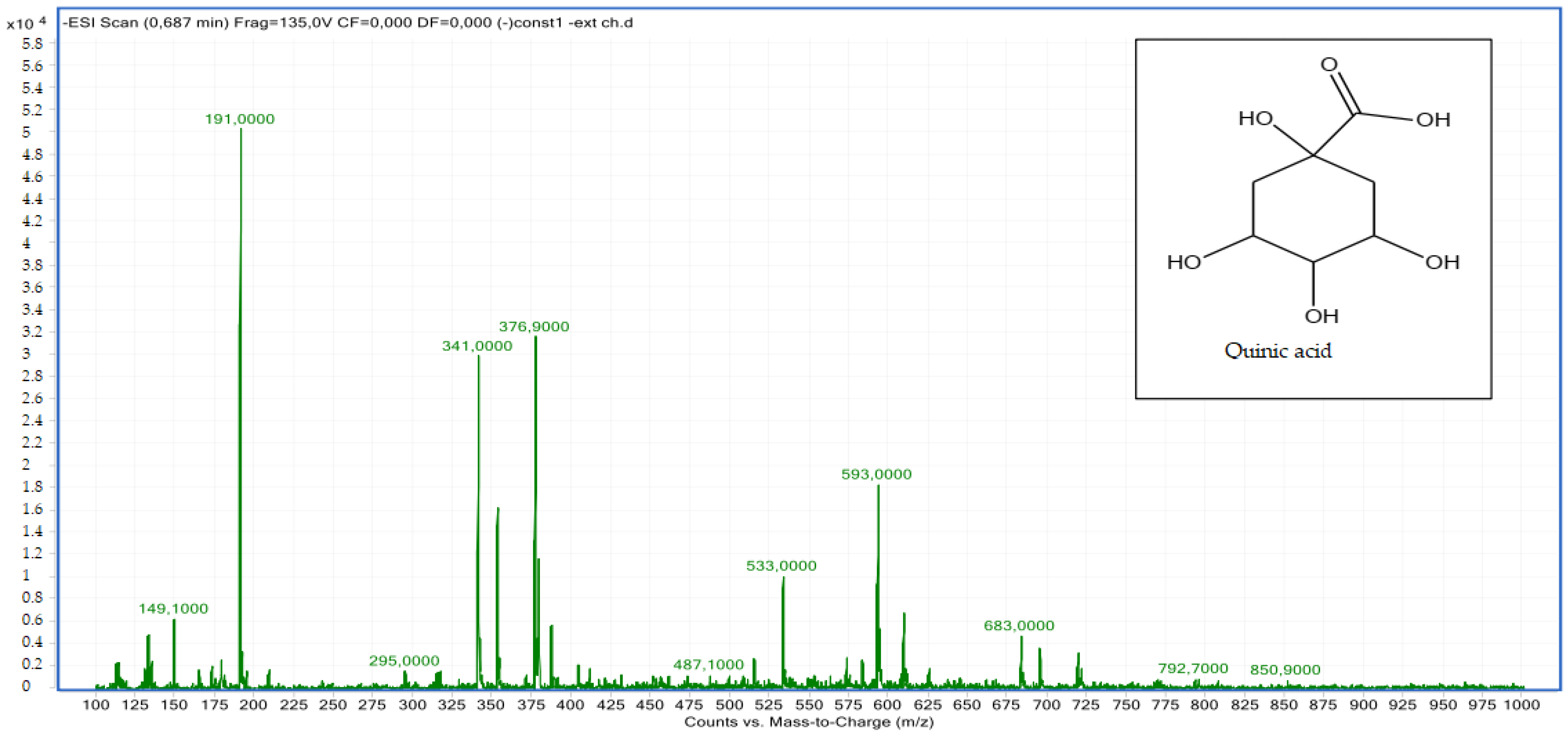Image resolution: width=1568 pixels, height=739 pixels.
Task: Select the 533,0000 peak label
Action: (x=781, y=566)
